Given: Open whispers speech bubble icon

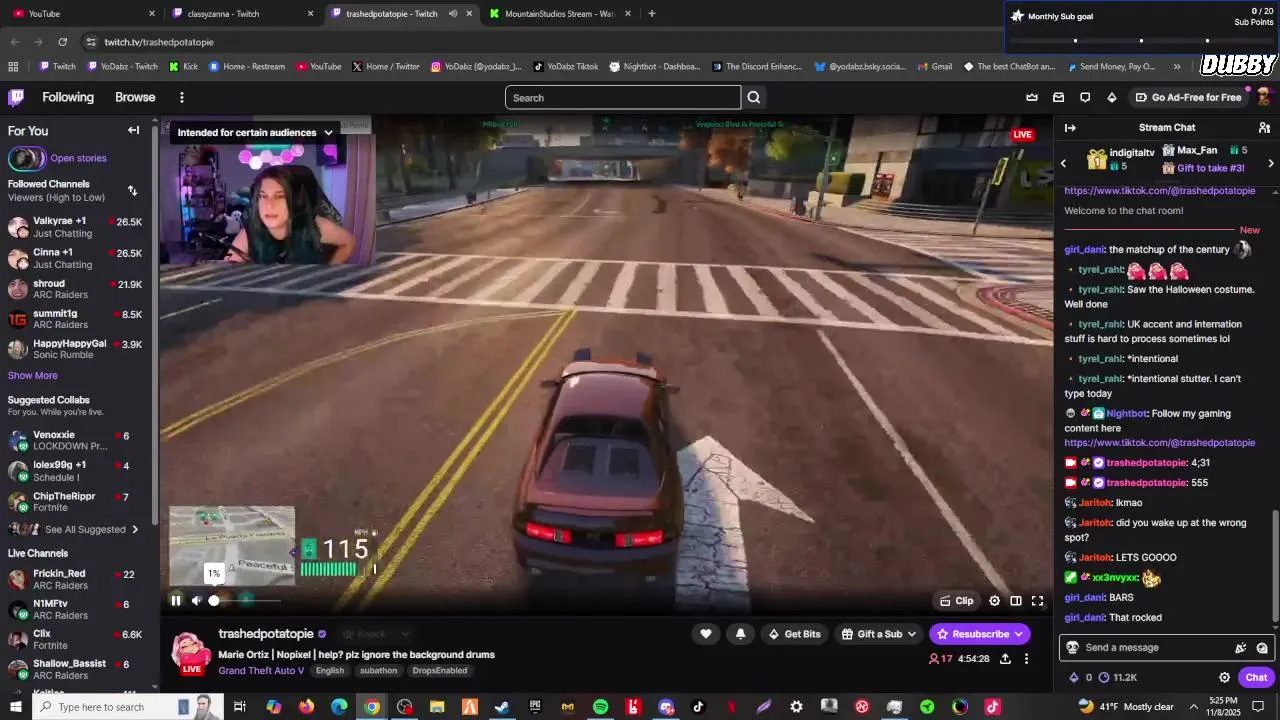Looking at the screenshot, I should 1085,97.
